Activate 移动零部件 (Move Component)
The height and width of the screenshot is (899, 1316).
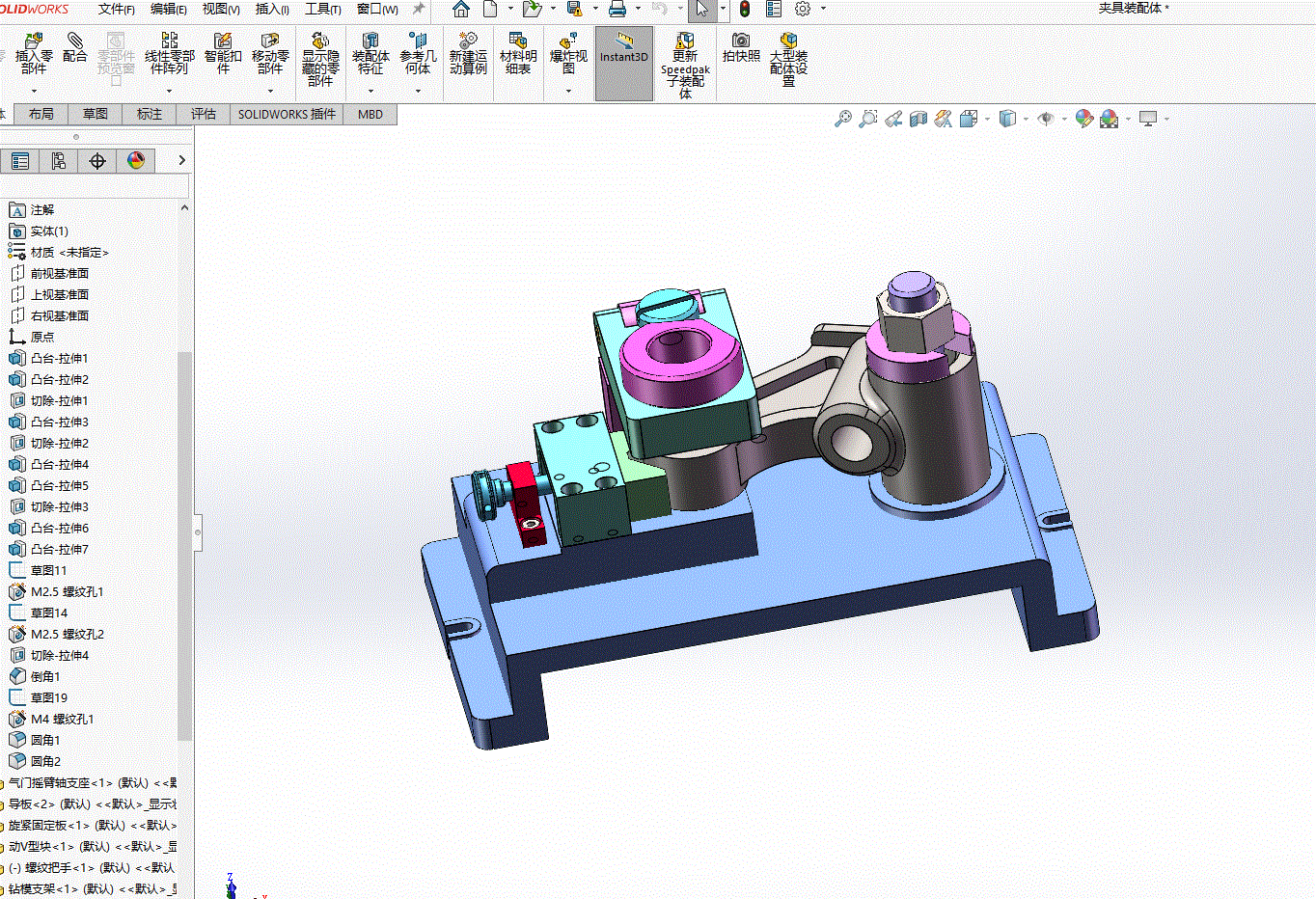270,53
